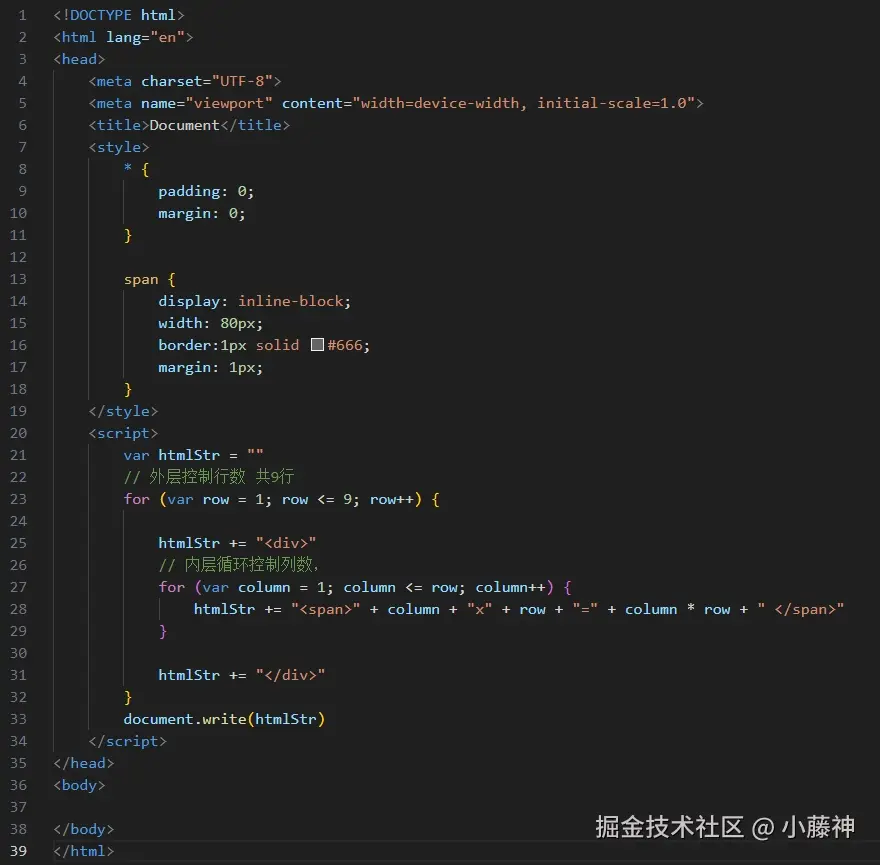Click the var htmlStr declaration on line 21
The width and height of the screenshot is (880, 865).
click(x=194, y=455)
